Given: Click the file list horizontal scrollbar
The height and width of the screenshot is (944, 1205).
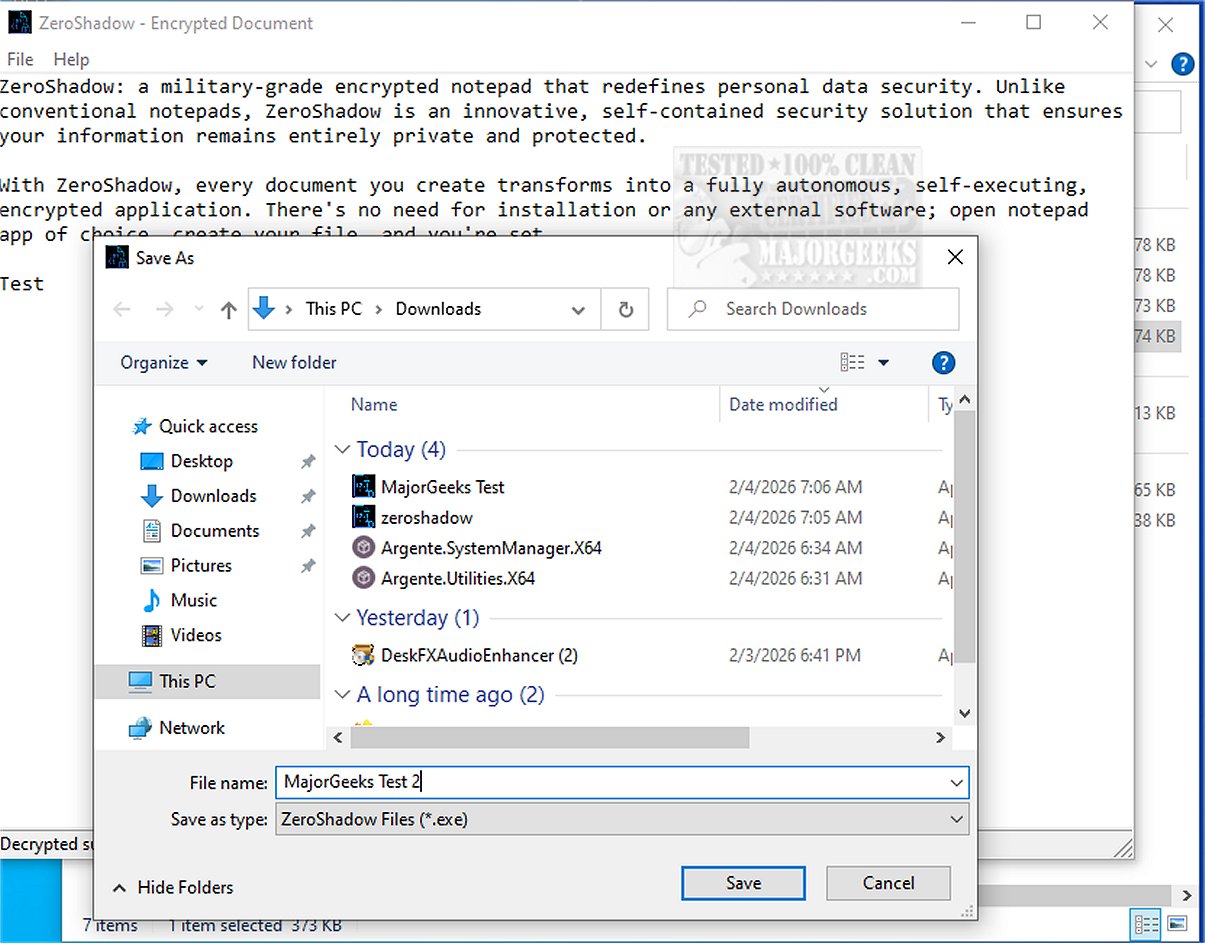Looking at the screenshot, I should (x=548, y=737).
